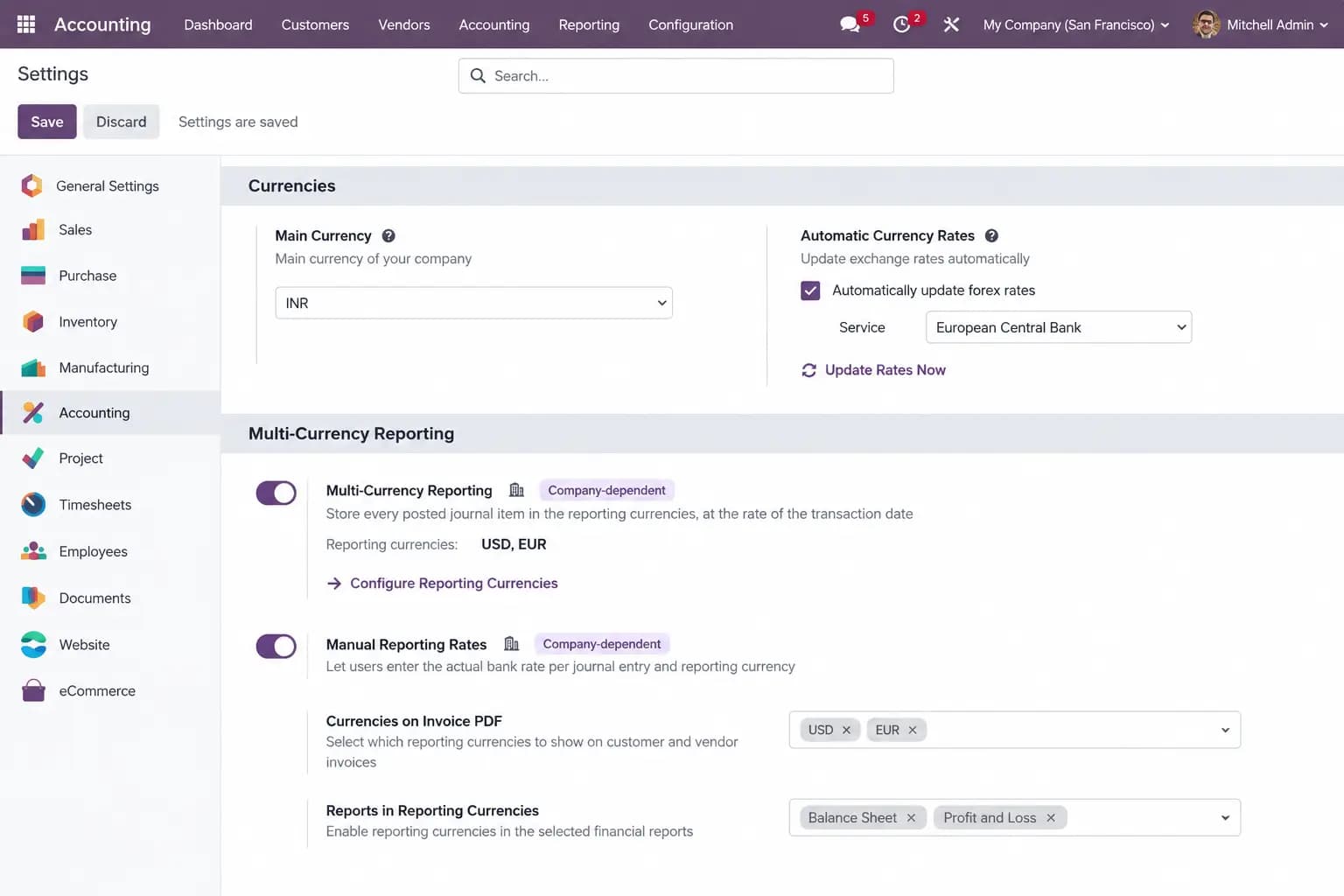Click Company-dependent badge for Multi-Currency Reporting
The height and width of the screenshot is (896, 1344).
click(606, 490)
